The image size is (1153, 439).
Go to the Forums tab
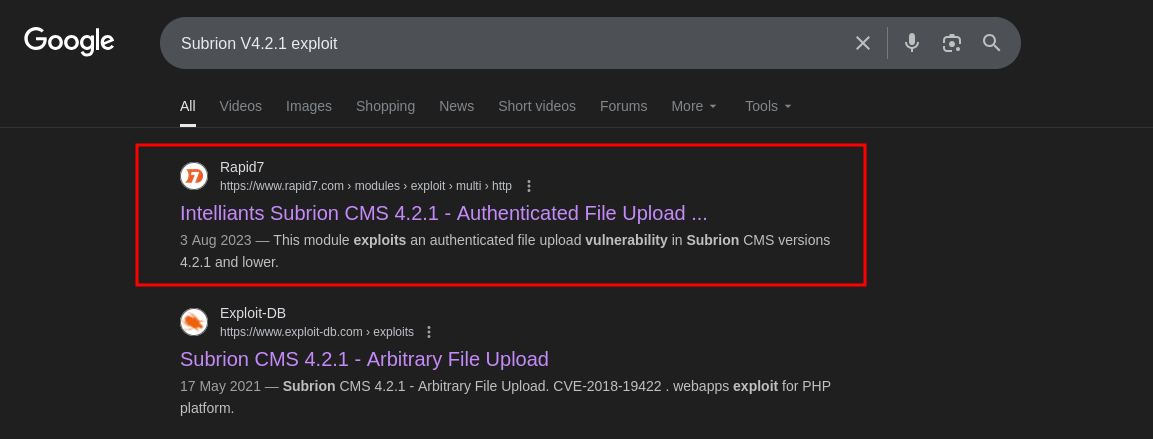pyautogui.click(x=623, y=106)
